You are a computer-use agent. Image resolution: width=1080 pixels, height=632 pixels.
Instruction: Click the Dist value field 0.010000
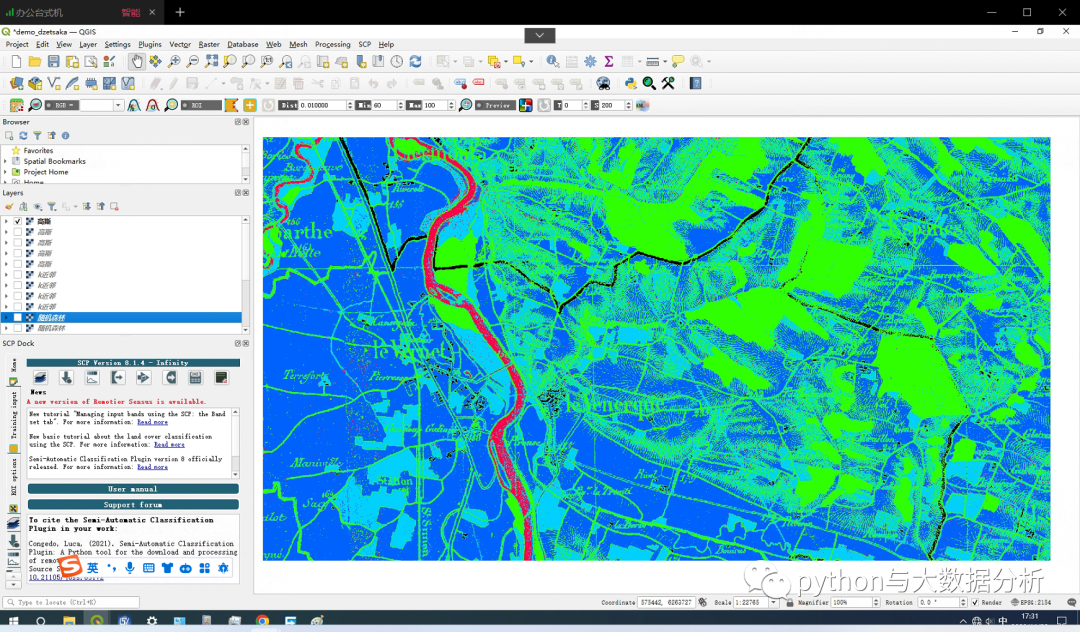(322, 105)
